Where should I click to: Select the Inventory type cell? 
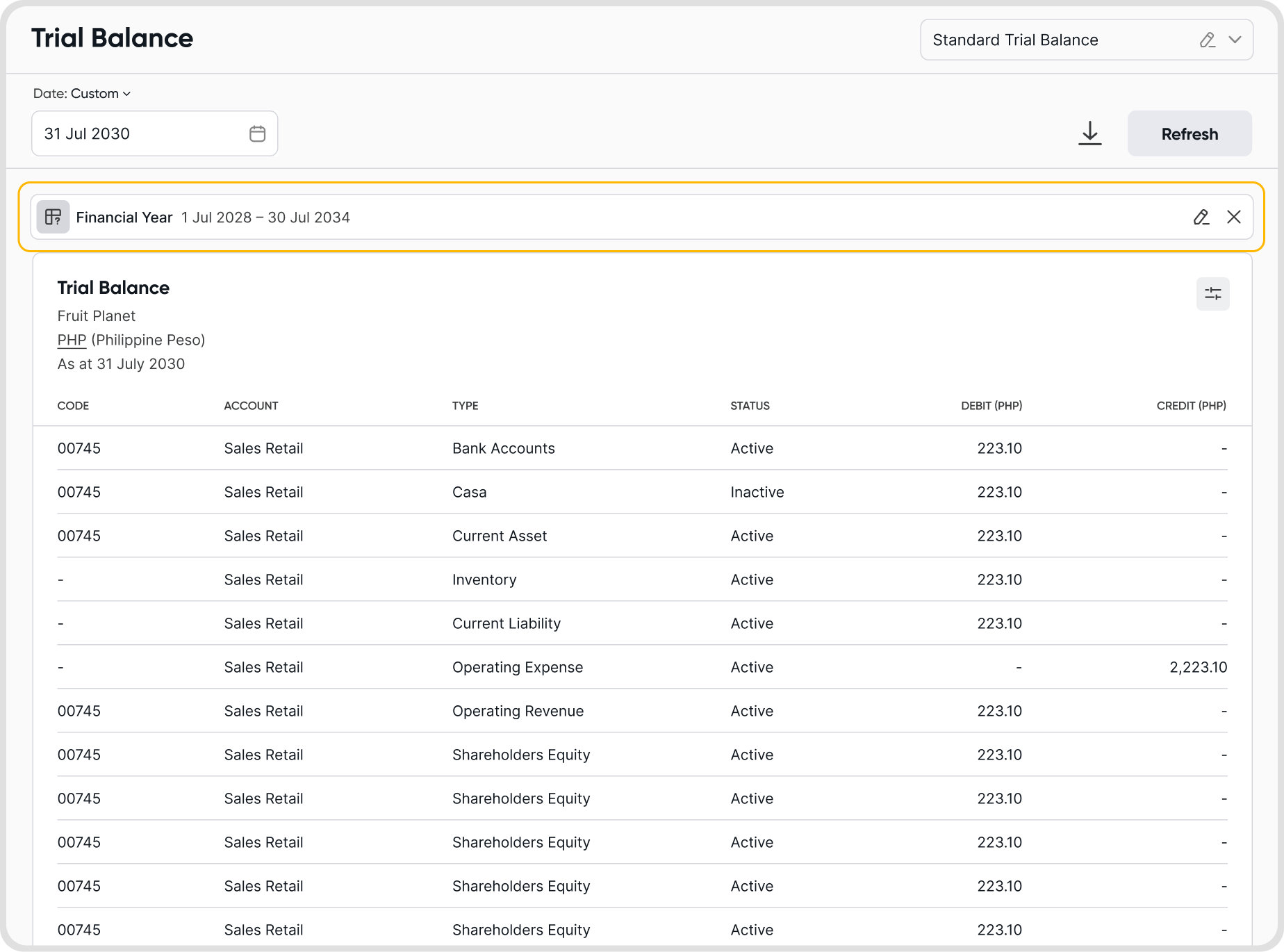tap(484, 580)
